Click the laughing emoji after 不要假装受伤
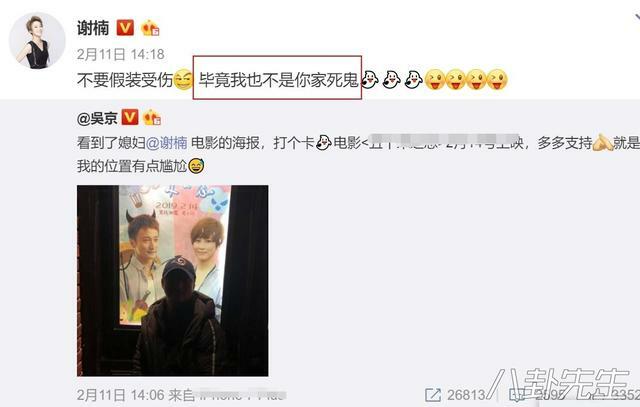The height and width of the screenshot is (407, 640). point(183,80)
